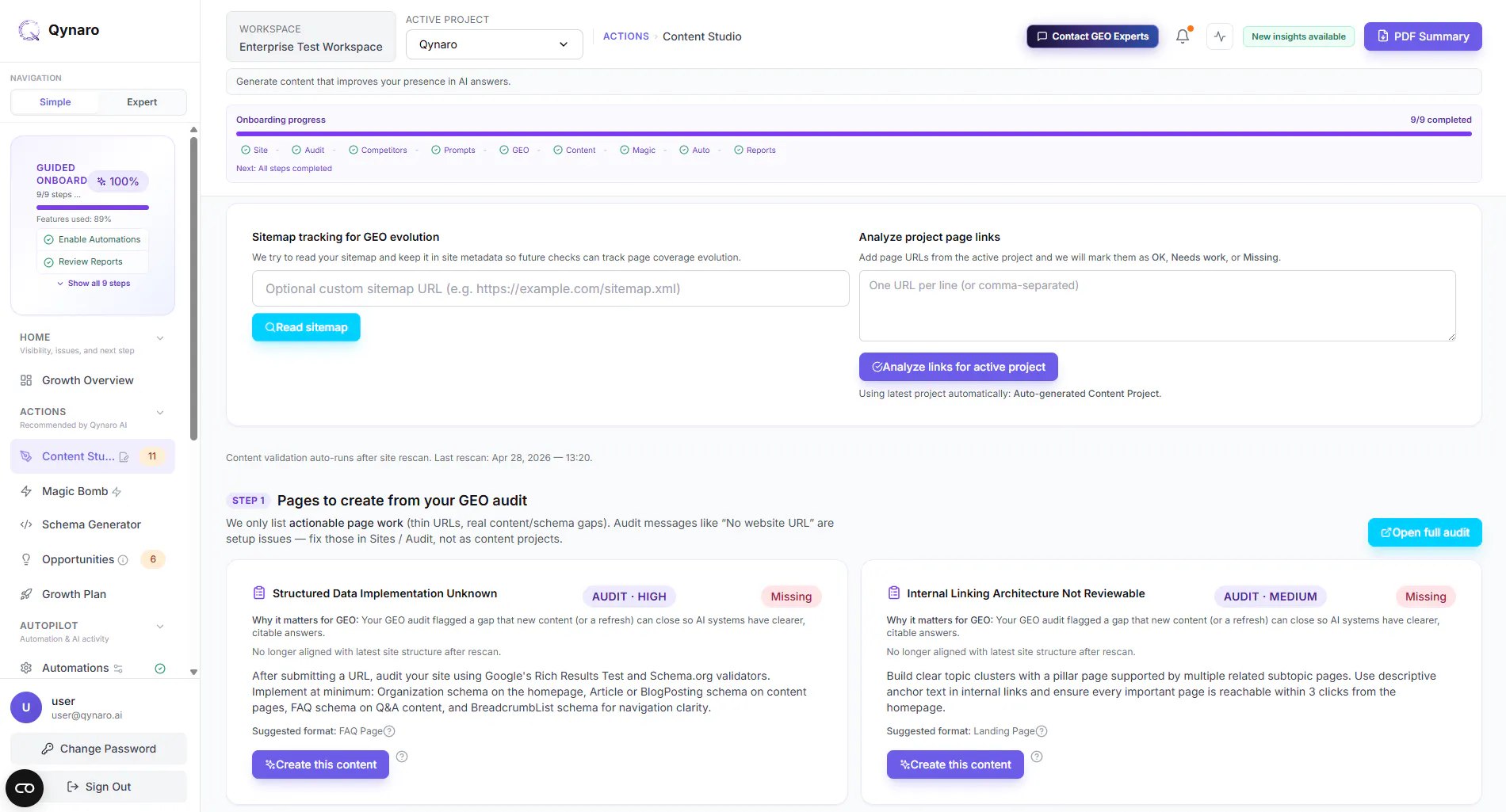
Task: Open the notifications bell
Action: (1183, 36)
